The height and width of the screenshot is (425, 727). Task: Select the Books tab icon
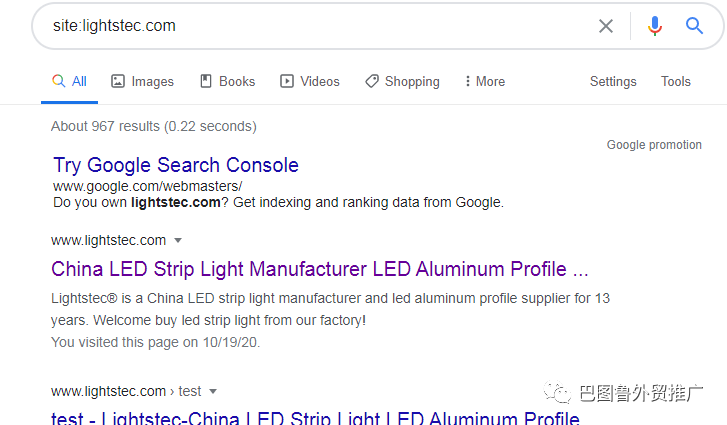click(x=205, y=81)
